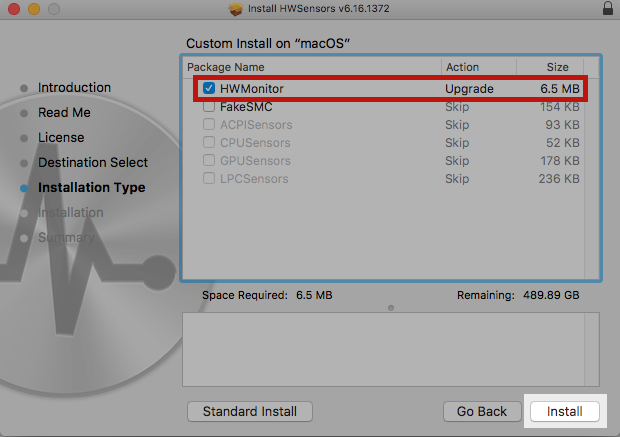Click the package icon in the title bar
Viewport: 620px width, 437px height.
(x=237, y=9)
